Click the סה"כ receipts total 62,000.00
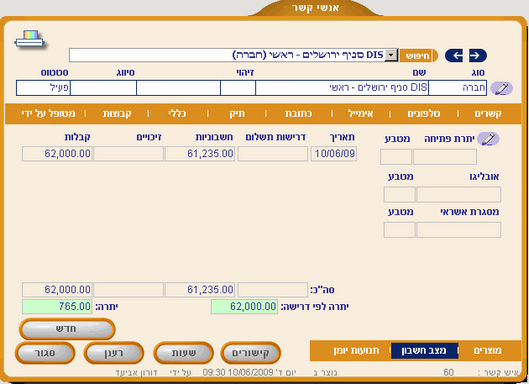The width and height of the screenshot is (529, 384). coord(57,290)
